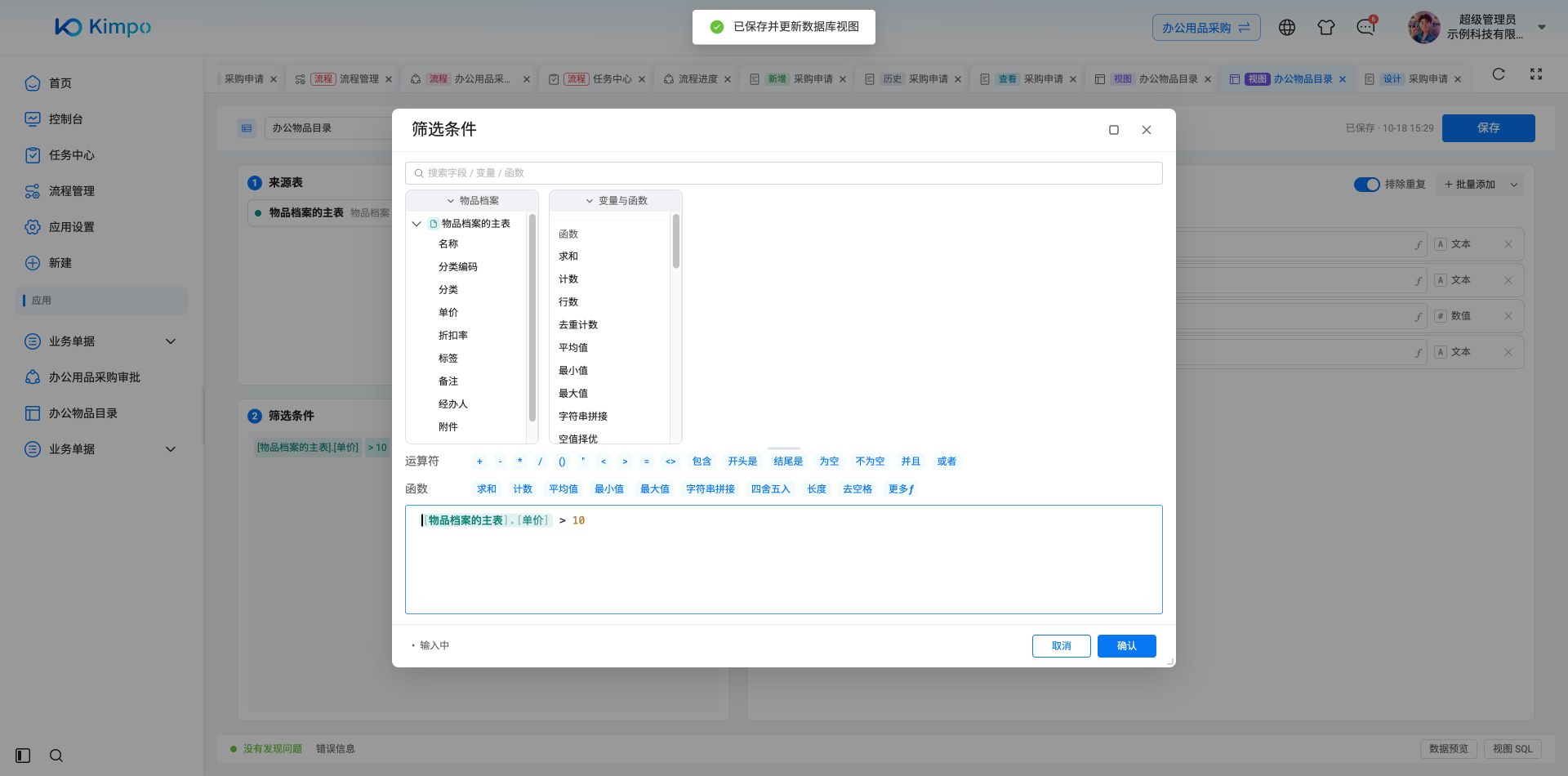Expand the first 业务单据 sidebar group
This screenshot has width=1568, height=776.
click(171, 341)
